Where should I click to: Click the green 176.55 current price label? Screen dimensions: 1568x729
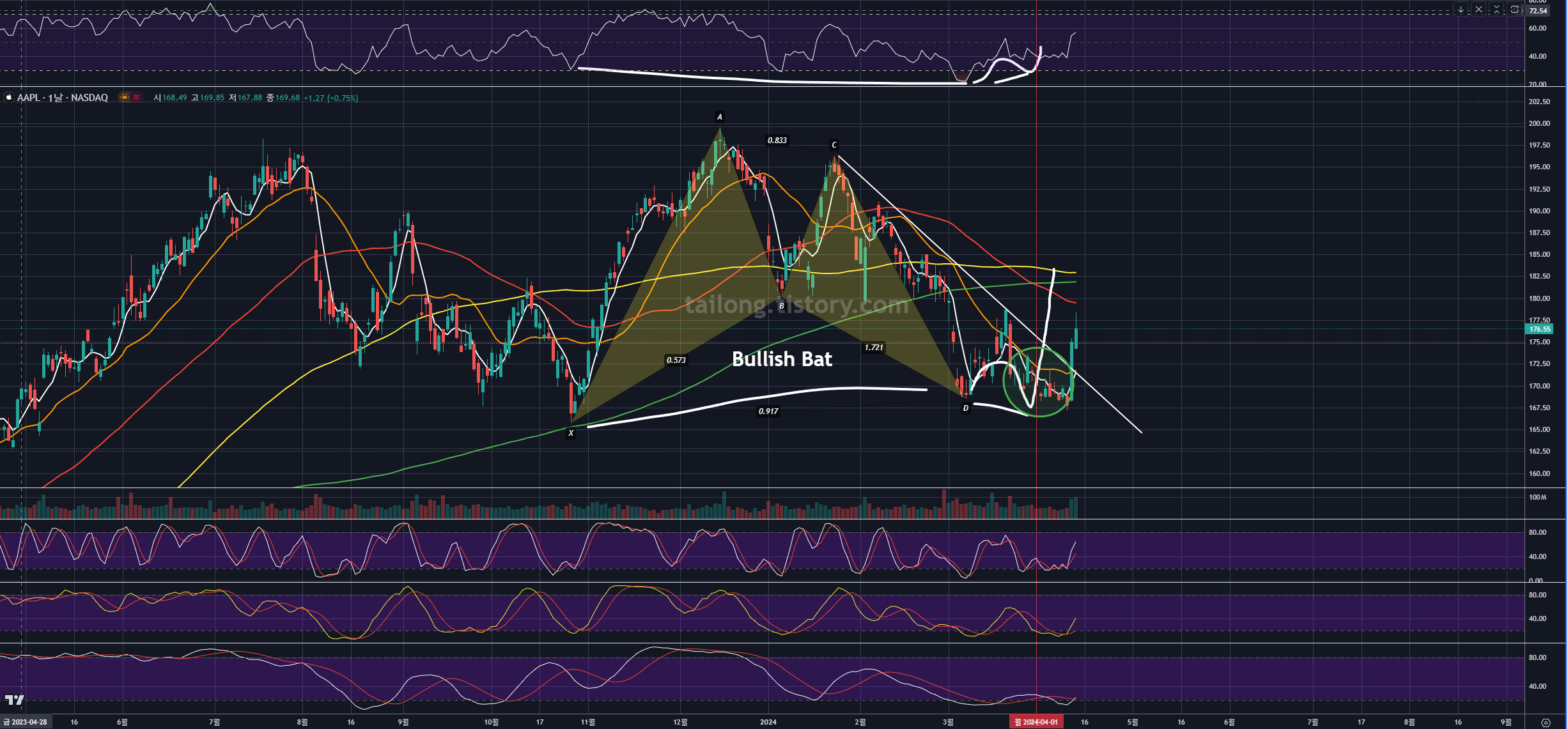click(1539, 329)
